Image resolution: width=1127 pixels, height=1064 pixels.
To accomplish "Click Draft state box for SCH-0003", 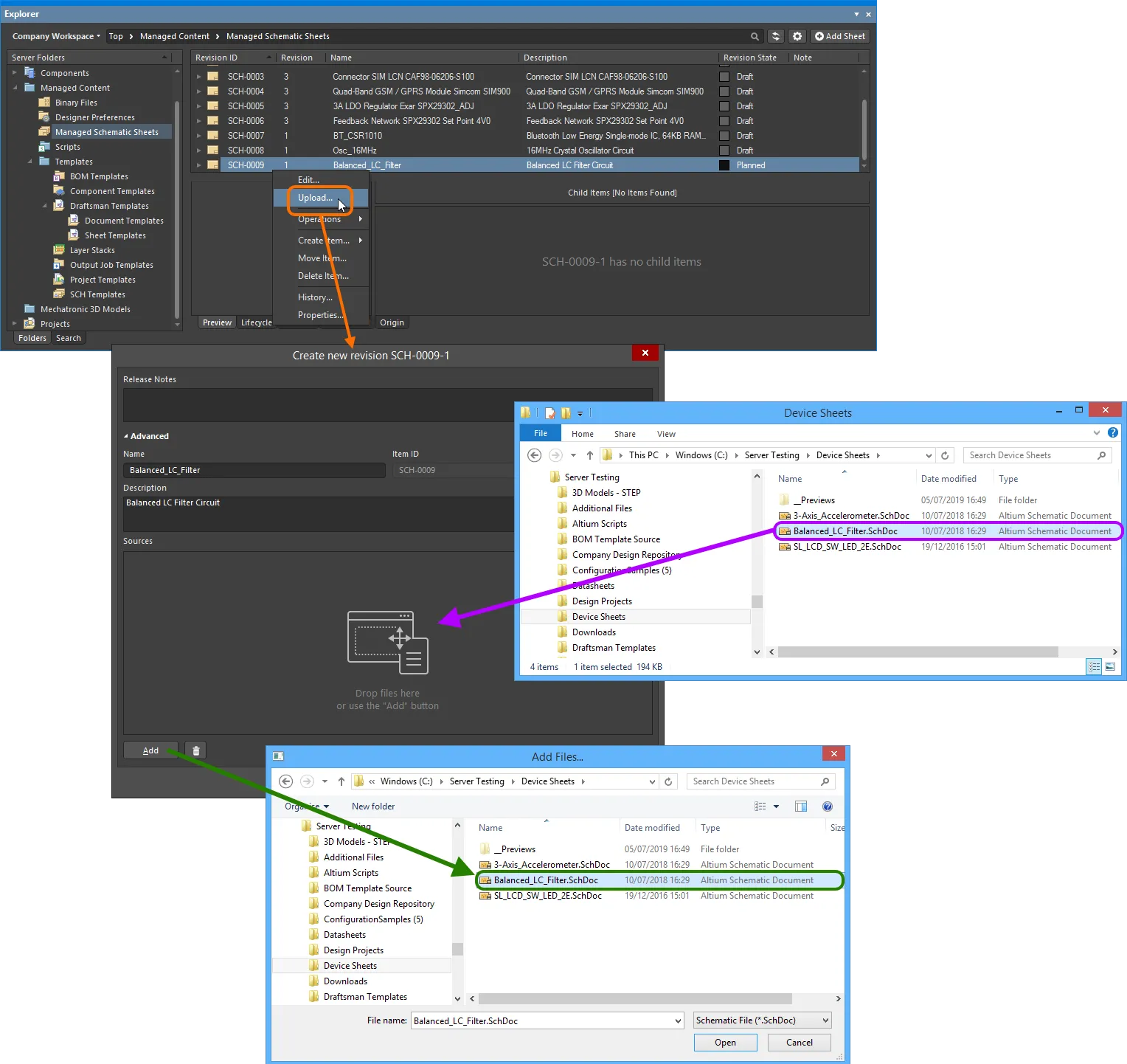I will click(724, 77).
